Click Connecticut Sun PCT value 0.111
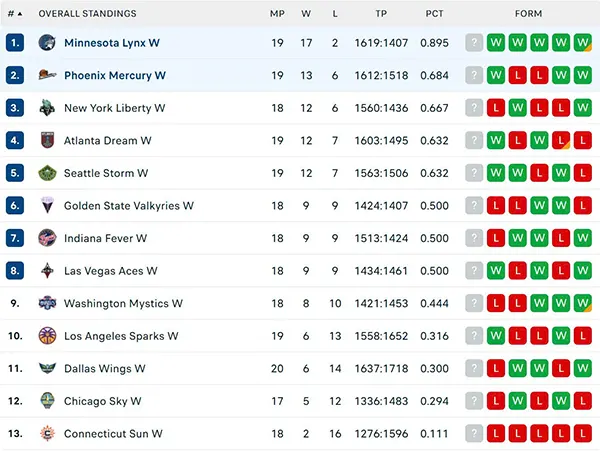The image size is (600, 451). pyautogui.click(x=434, y=434)
